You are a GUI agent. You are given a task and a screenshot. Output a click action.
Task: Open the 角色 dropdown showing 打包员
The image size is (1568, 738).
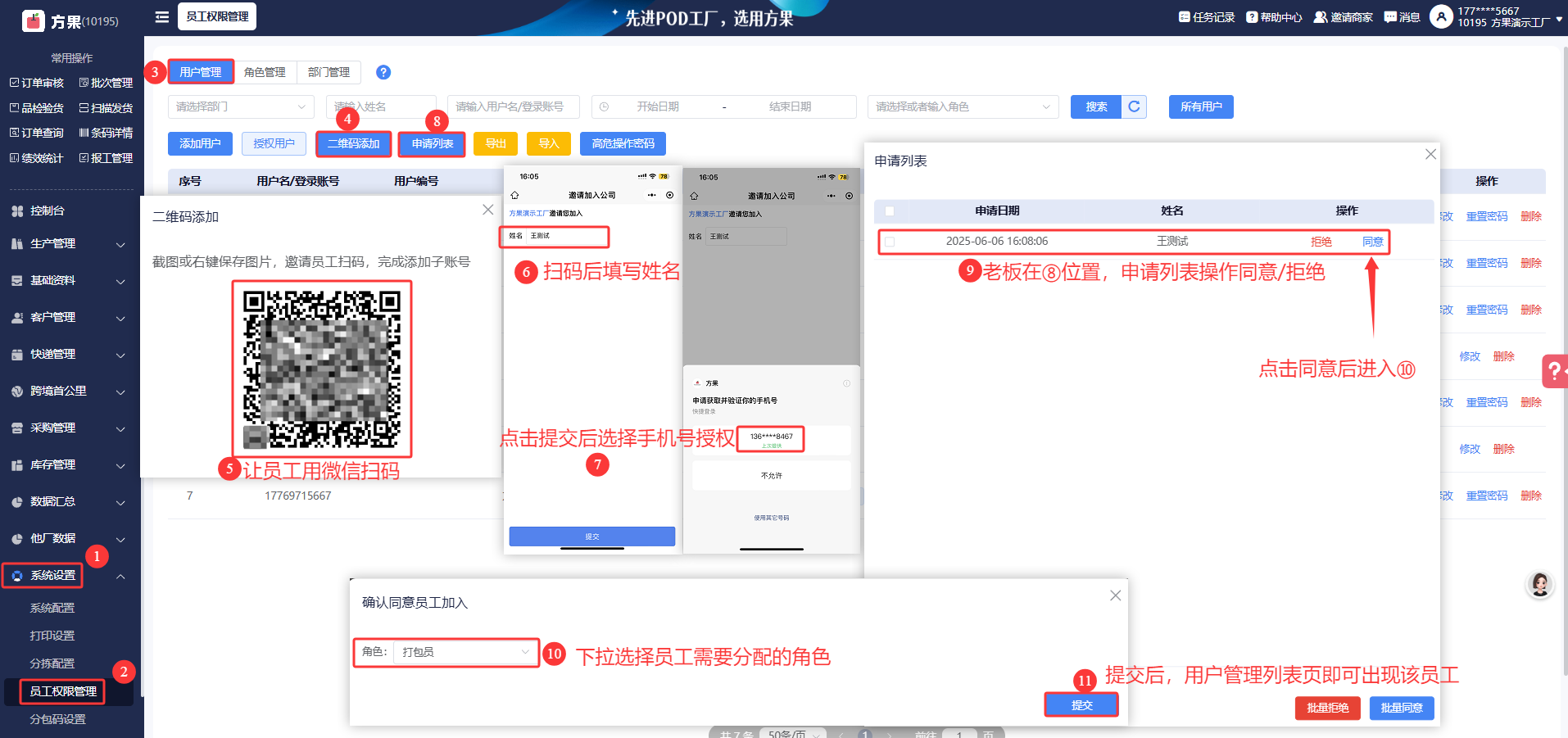465,652
